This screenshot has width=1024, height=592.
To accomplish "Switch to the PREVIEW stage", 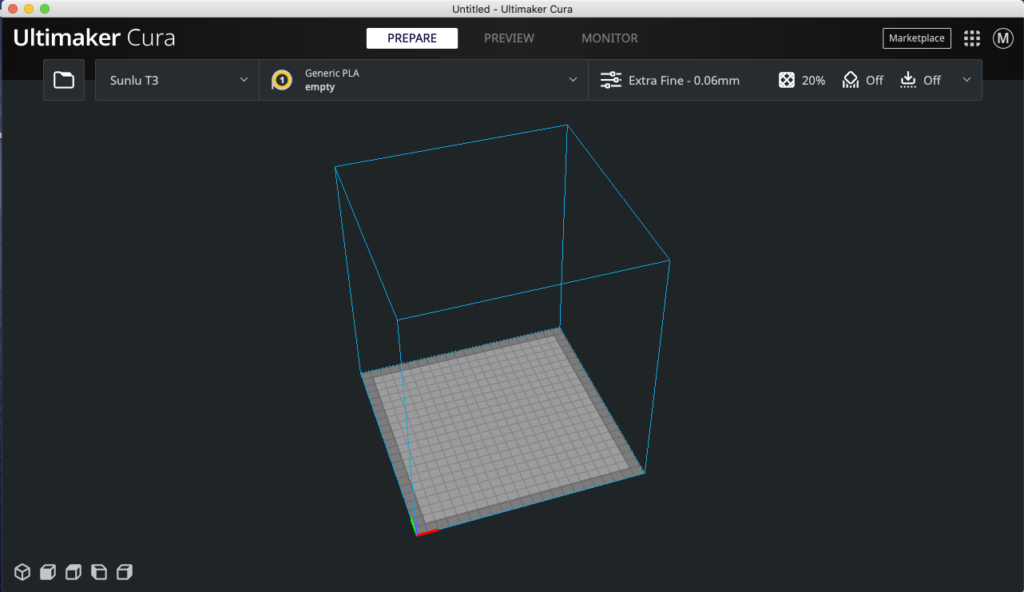I will (x=509, y=38).
